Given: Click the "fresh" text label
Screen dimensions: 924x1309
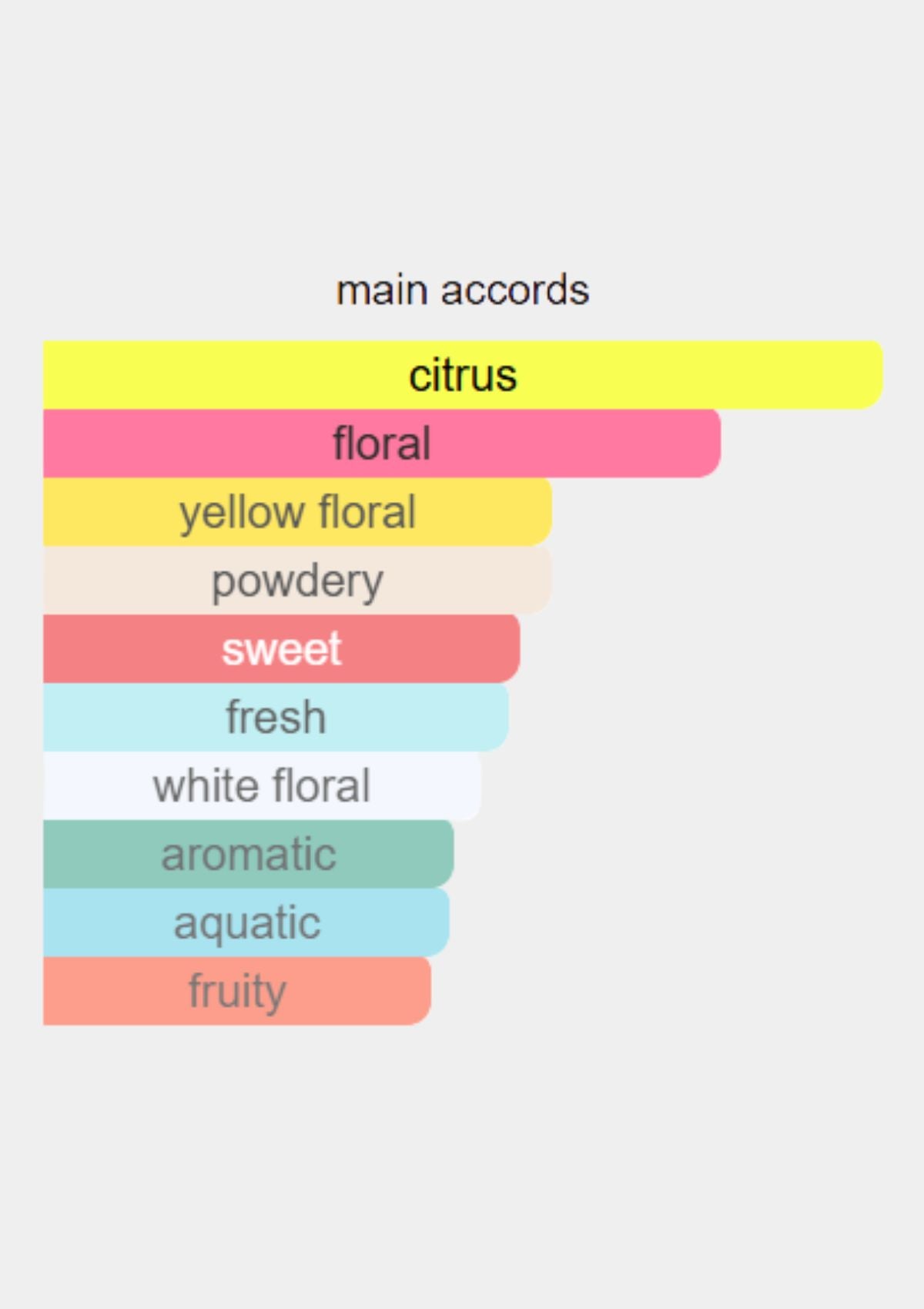Looking at the screenshot, I should (x=276, y=717).
